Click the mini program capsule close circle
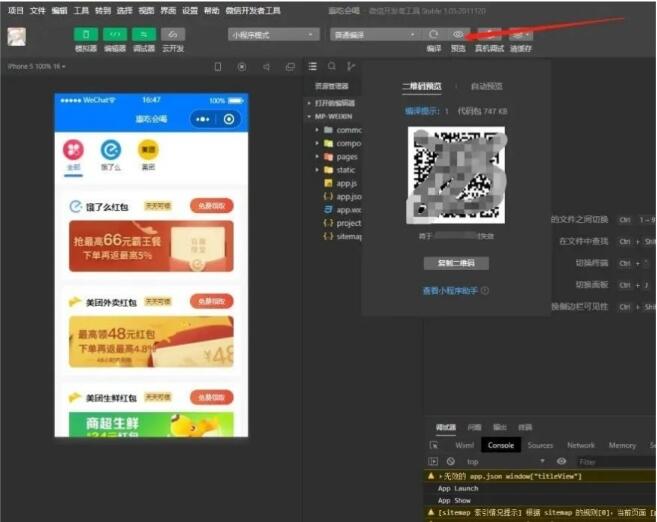 pyautogui.click(x=229, y=119)
